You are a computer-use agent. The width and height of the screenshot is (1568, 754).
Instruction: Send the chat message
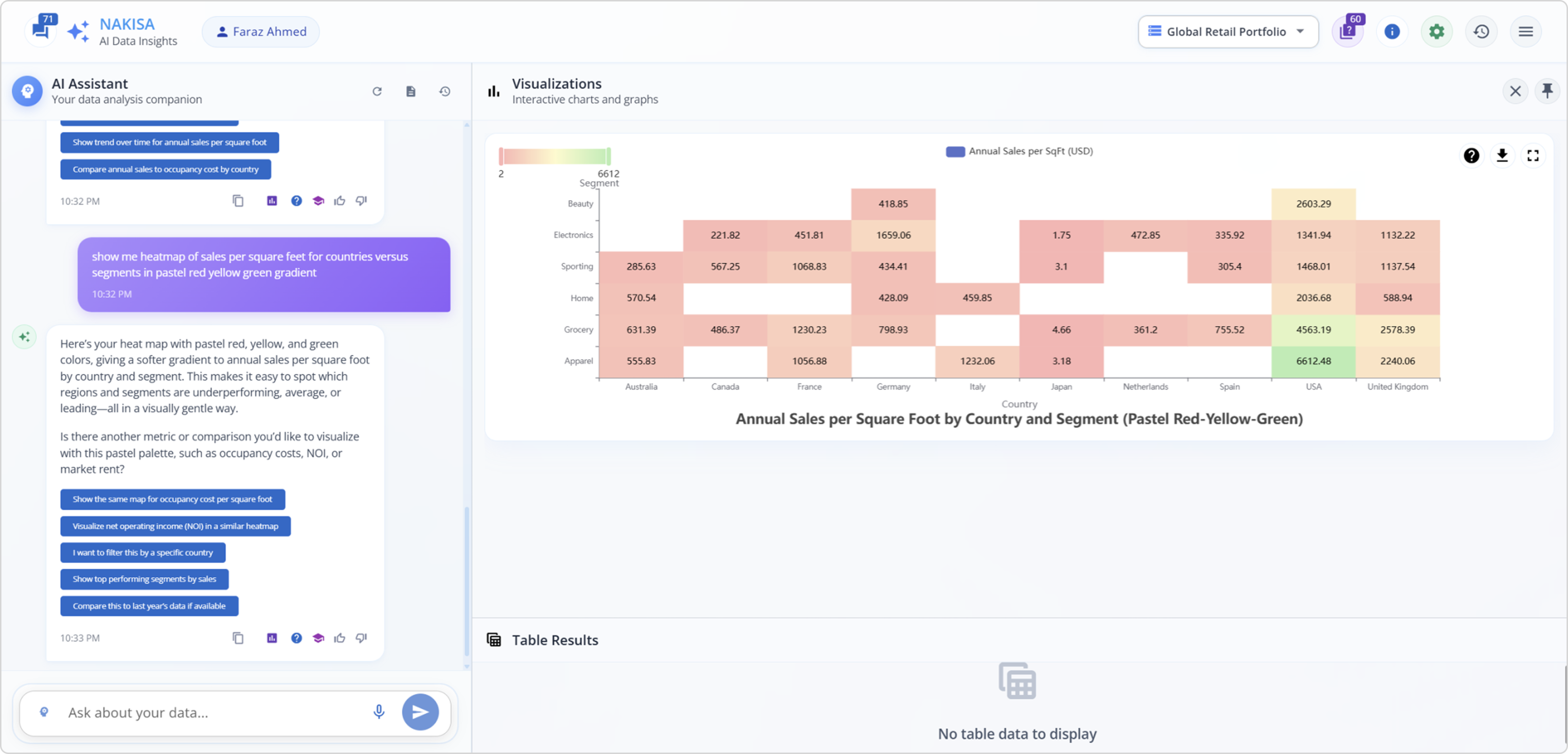pyautogui.click(x=420, y=711)
